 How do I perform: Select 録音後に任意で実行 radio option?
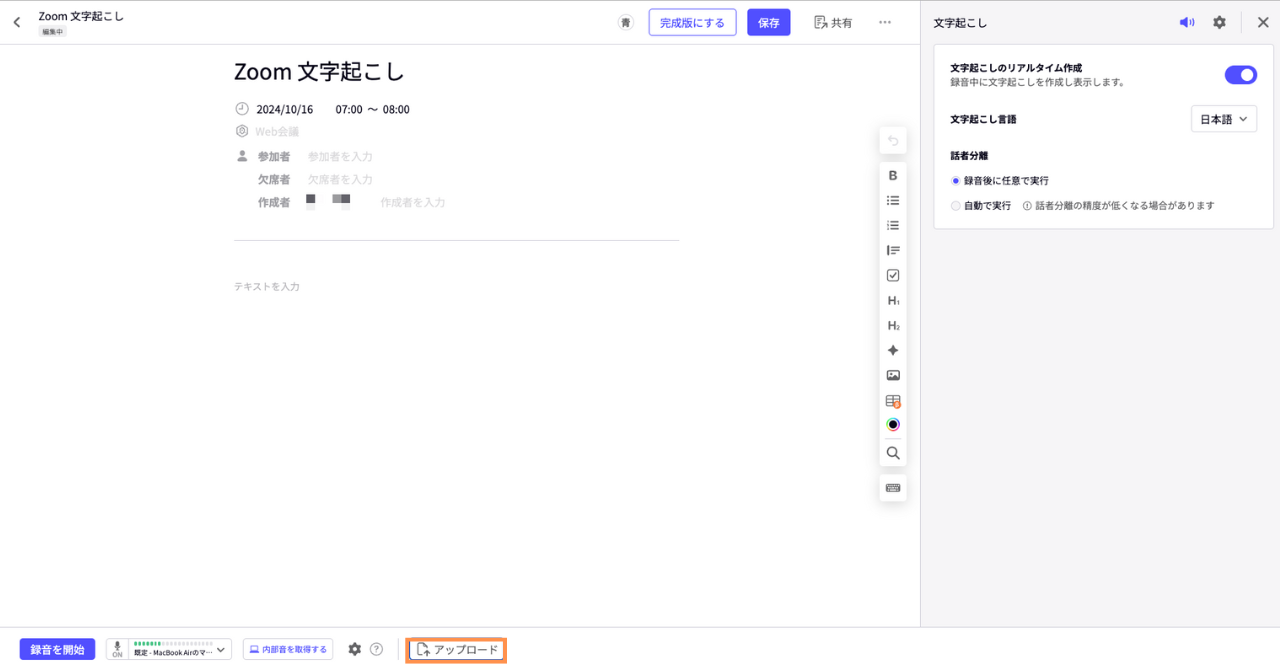956,181
